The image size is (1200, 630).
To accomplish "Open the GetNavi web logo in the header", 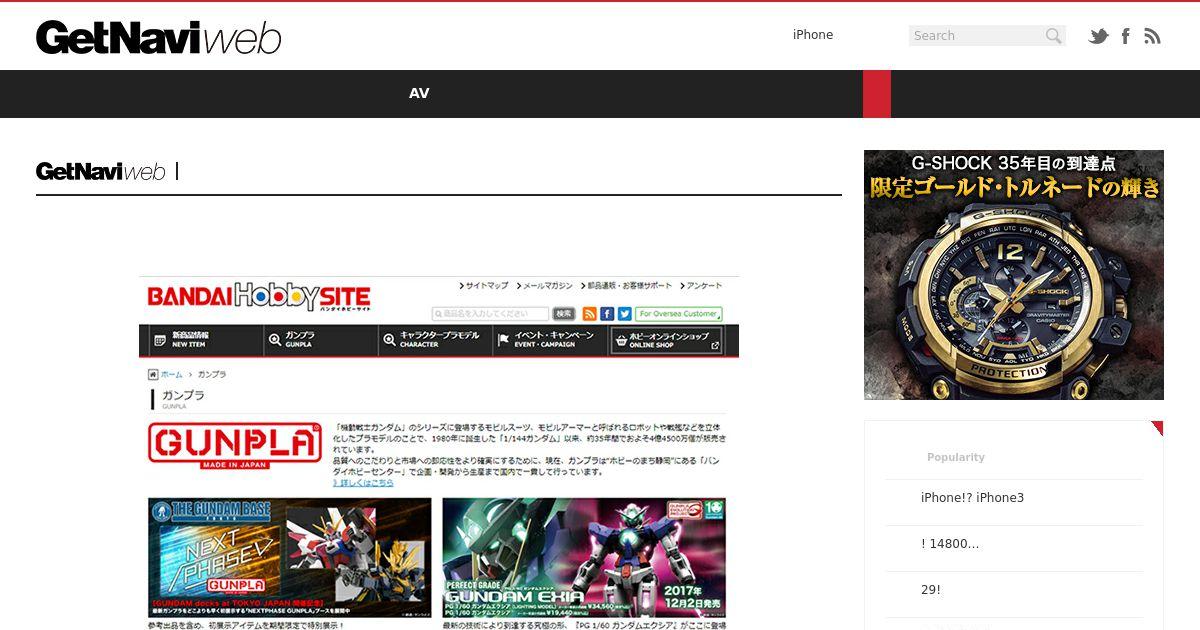I will pos(158,37).
